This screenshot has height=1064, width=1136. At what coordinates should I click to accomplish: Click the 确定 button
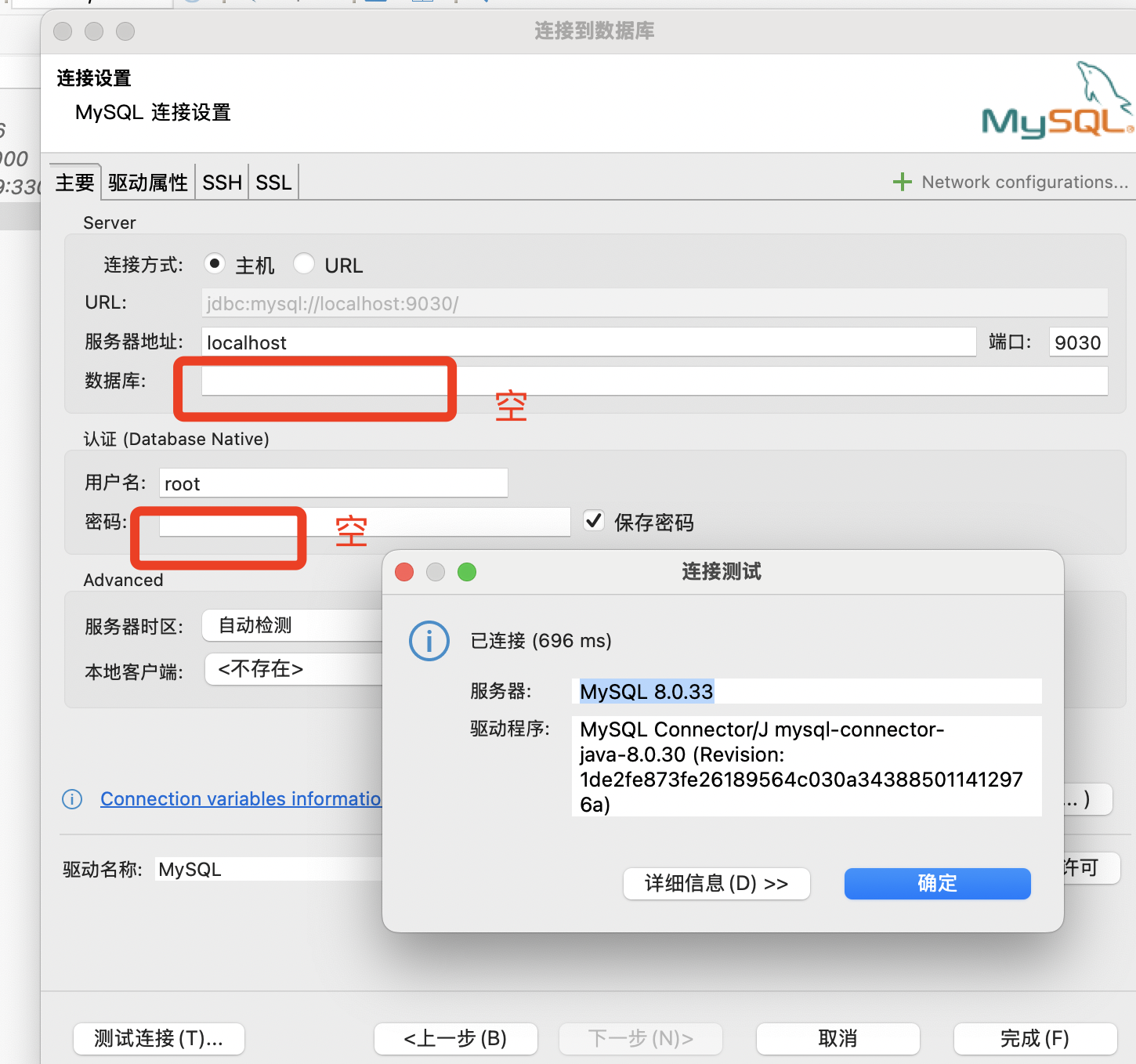tap(937, 883)
